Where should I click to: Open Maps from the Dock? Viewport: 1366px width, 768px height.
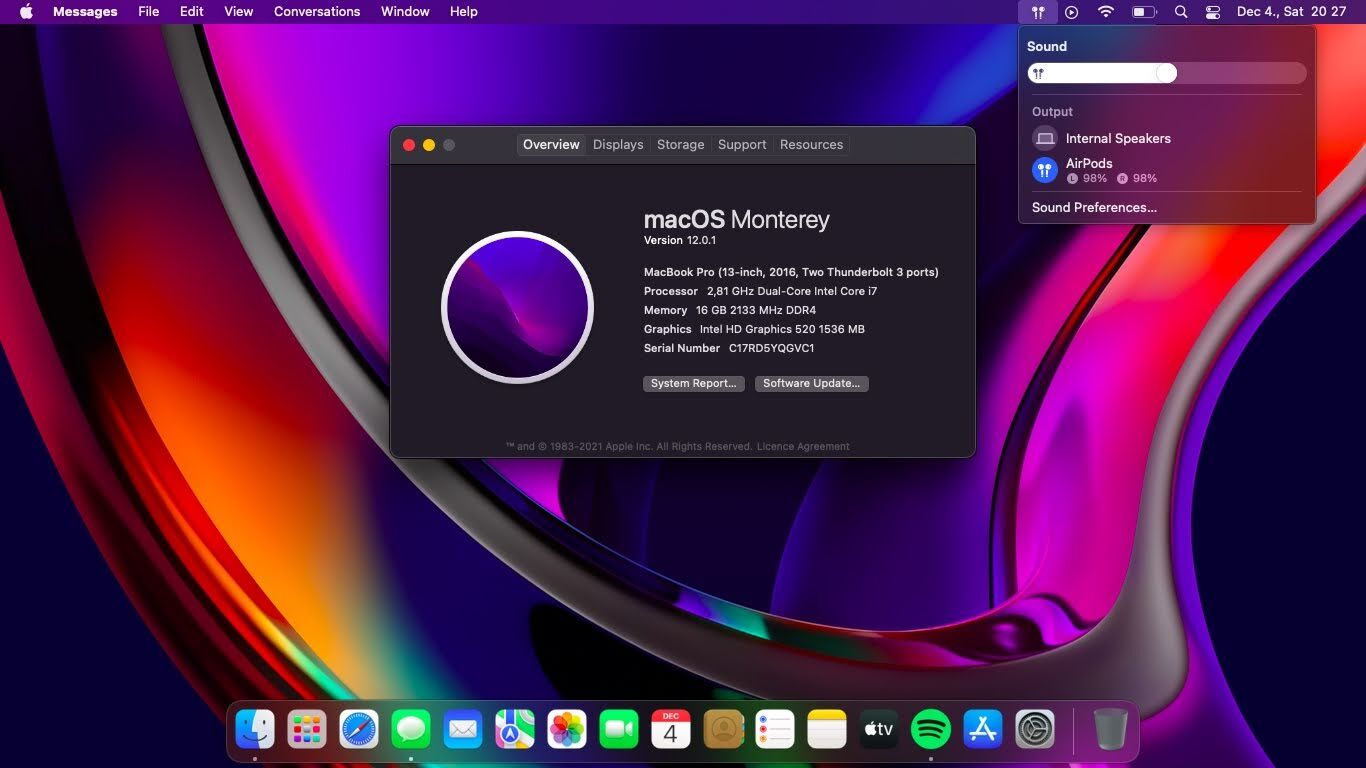(515, 729)
